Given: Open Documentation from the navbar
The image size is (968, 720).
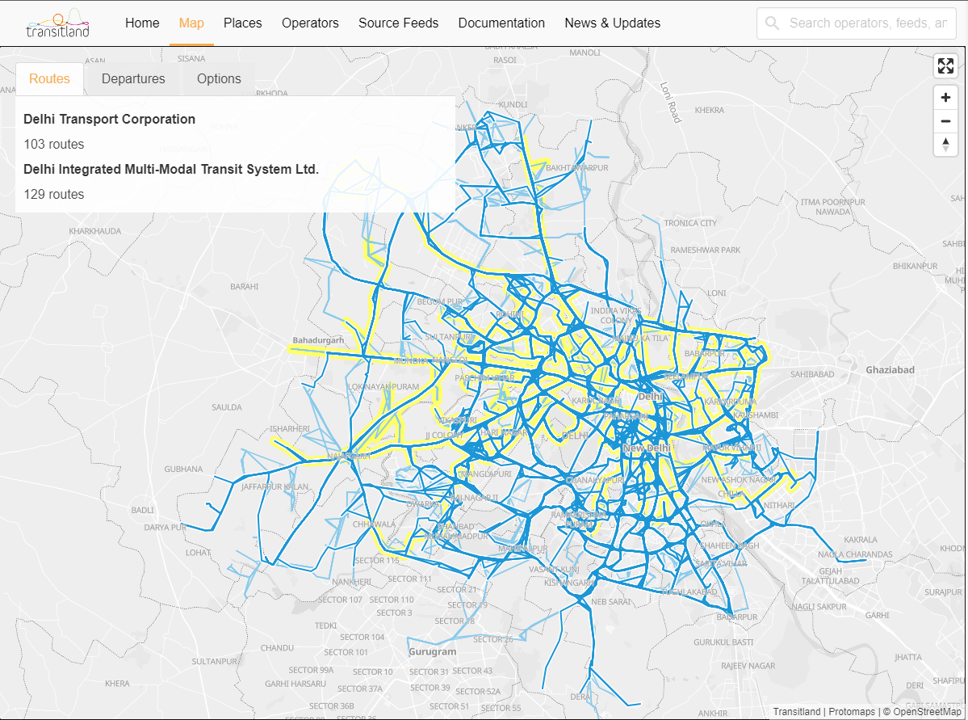Looking at the screenshot, I should [x=501, y=23].
